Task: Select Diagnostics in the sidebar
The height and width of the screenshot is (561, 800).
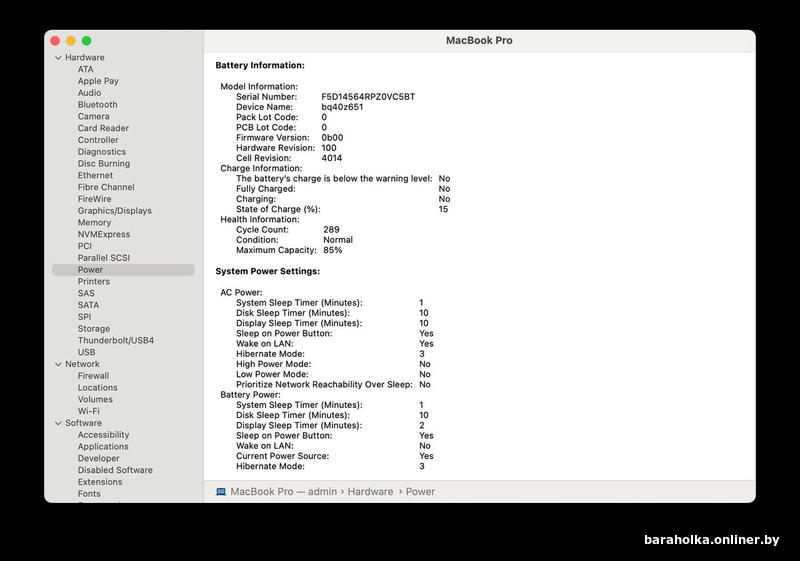Action: (x=102, y=151)
